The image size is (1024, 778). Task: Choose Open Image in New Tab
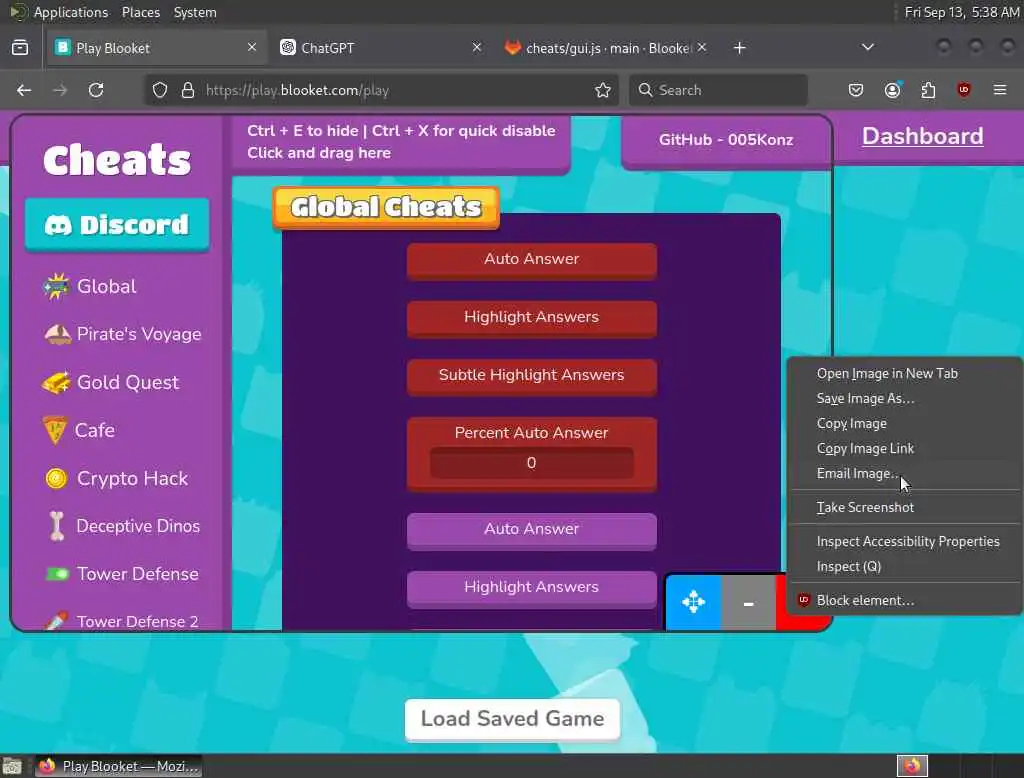tap(904, 374)
